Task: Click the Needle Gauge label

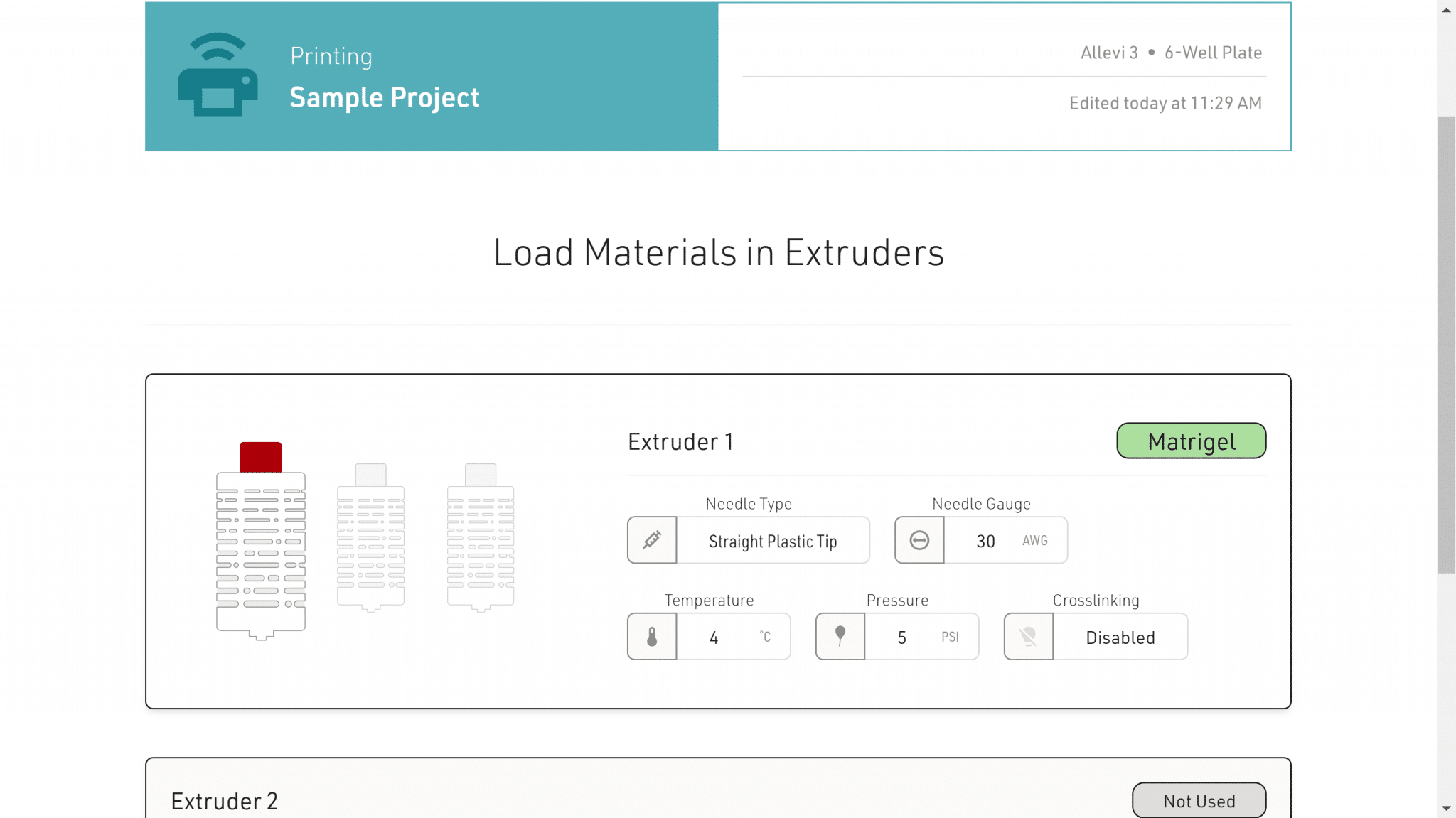Action: coord(981,504)
